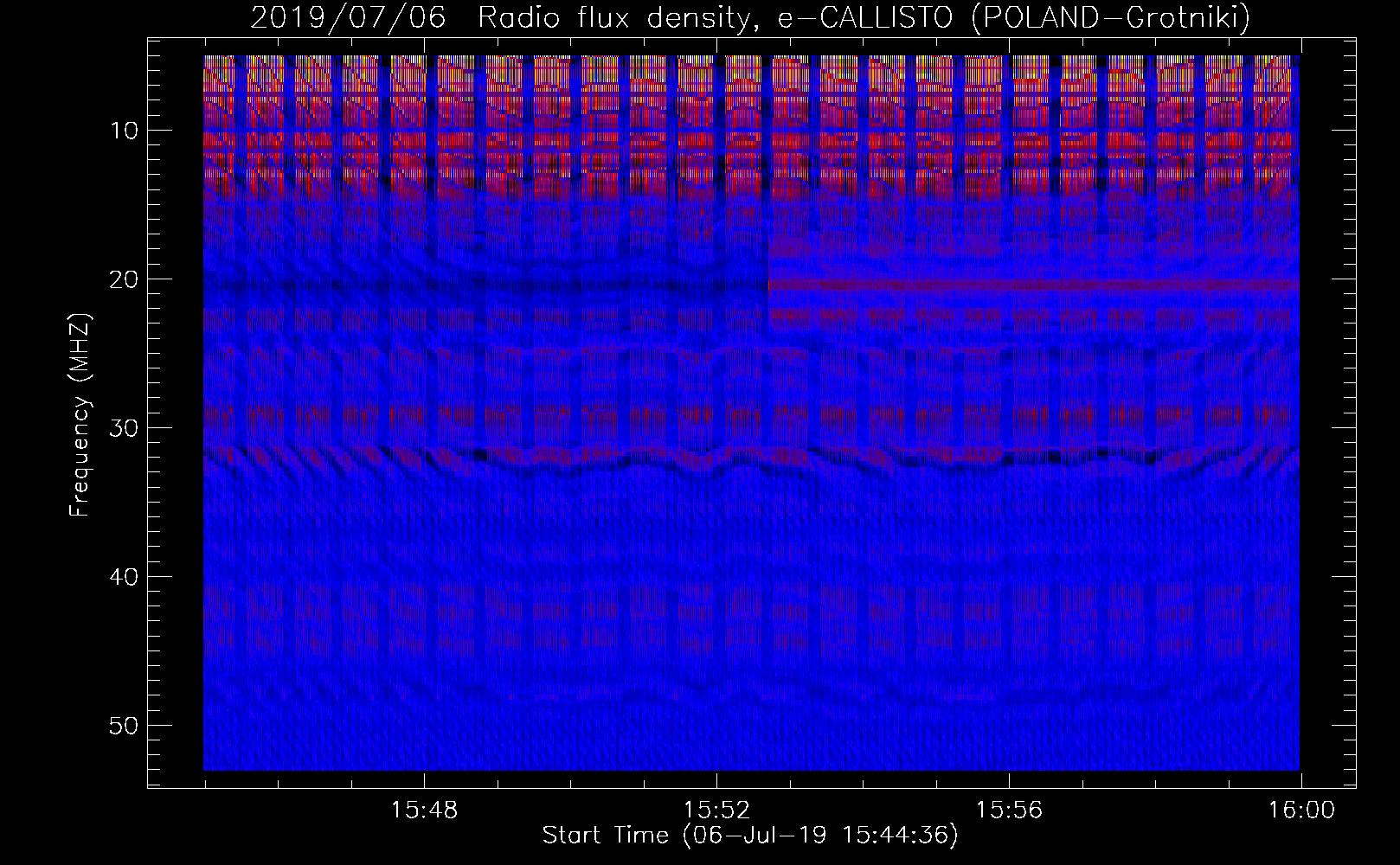This screenshot has height=865, width=1400.
Task: Click the plot title 'Radio flux density, e-CALLISTO (POLAND-Grotniki)'
Action: pos(864,17)
